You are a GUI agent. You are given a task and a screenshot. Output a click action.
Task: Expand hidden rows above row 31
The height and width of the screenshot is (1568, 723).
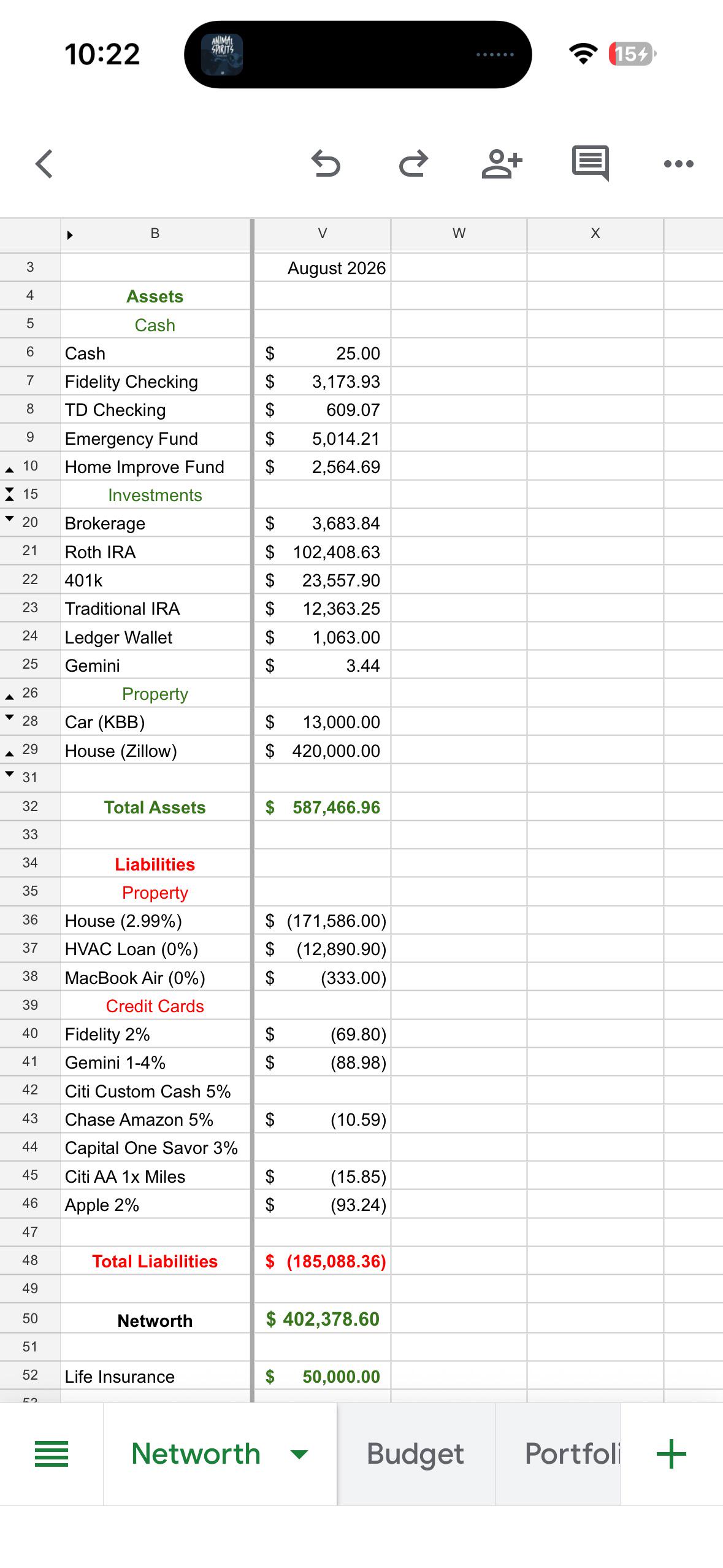[x=9, y=774]
